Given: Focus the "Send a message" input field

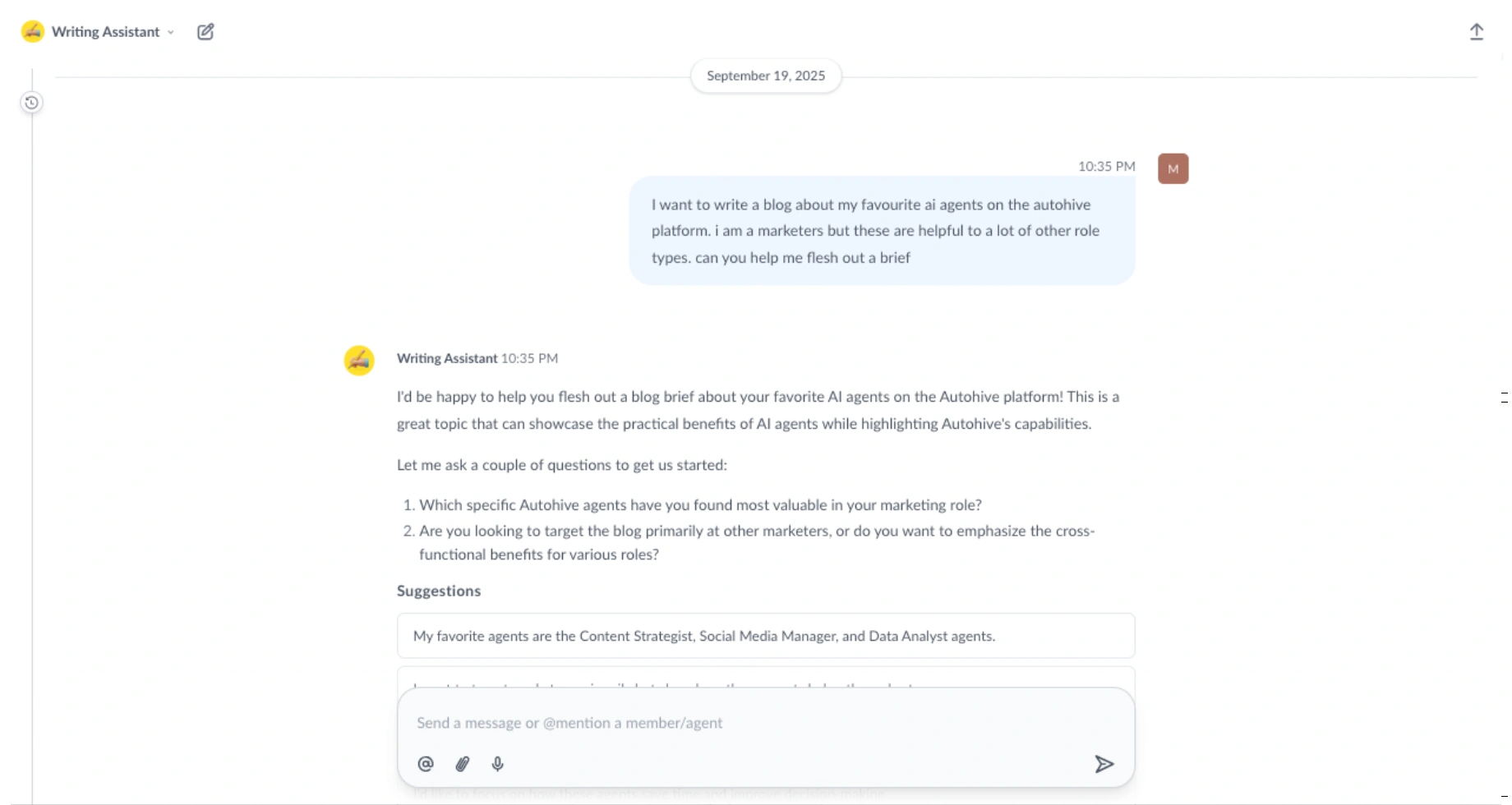Looking at the screenshot, I should click(740, 723).
